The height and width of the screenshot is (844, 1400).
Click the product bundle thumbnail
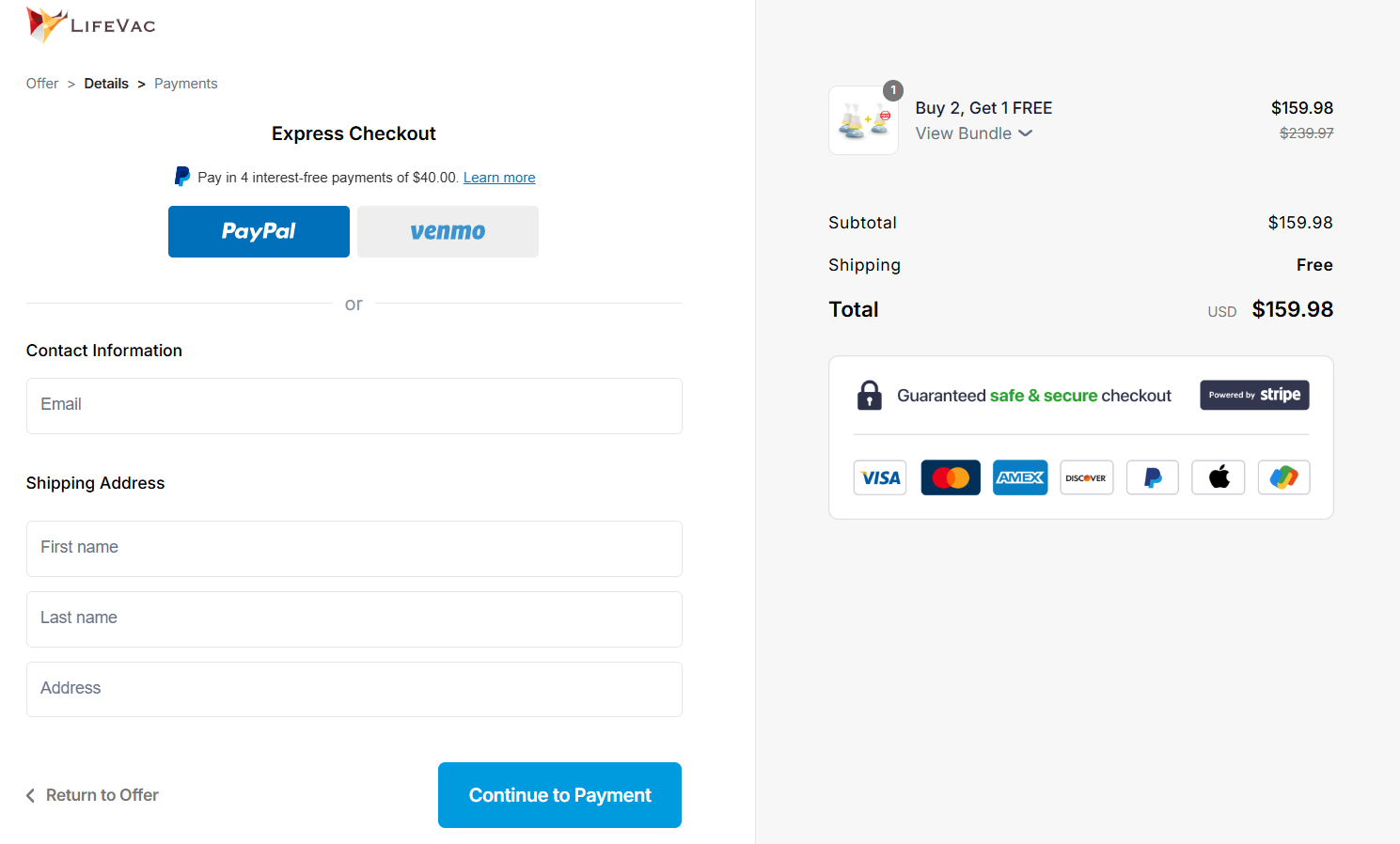863,120
